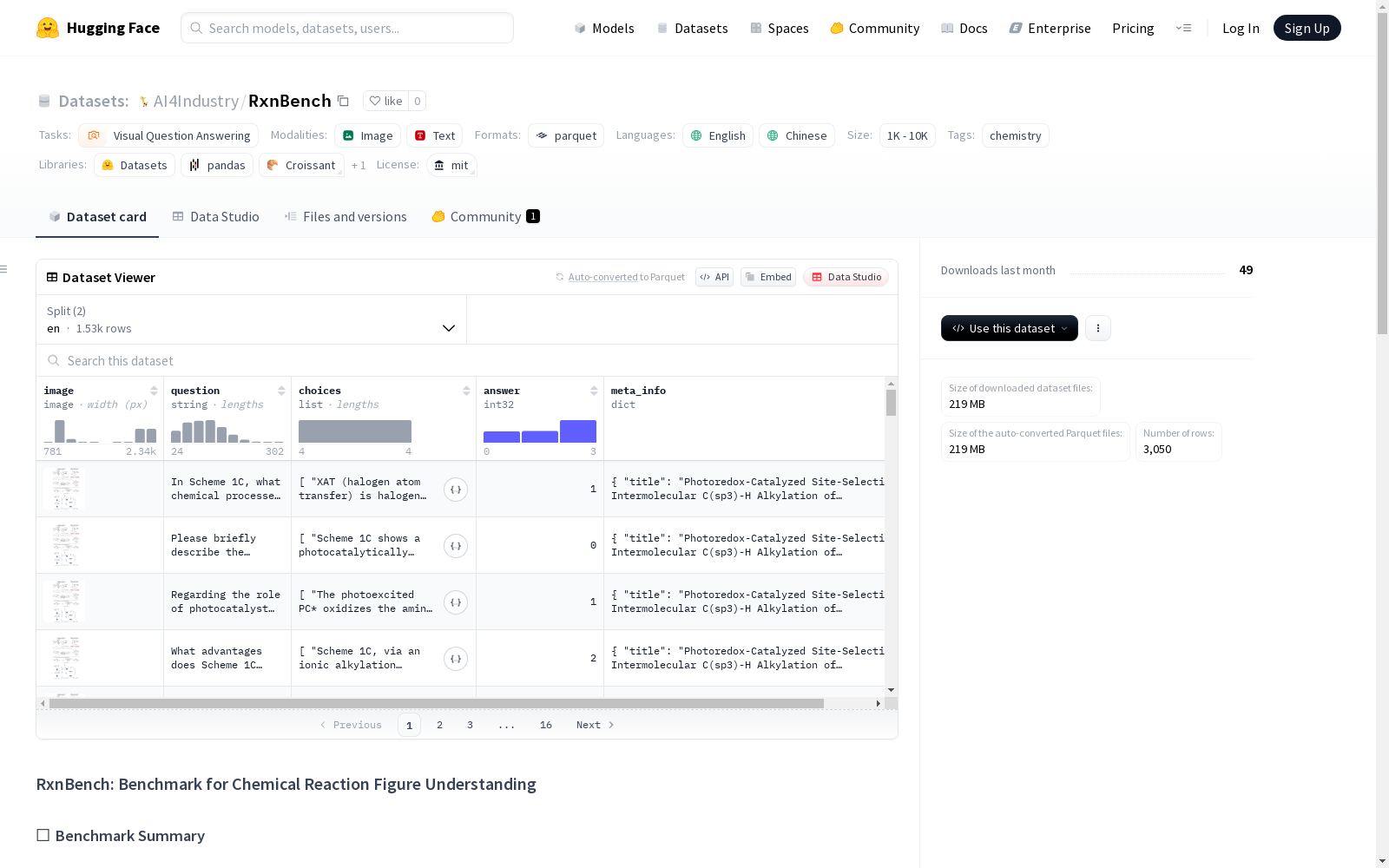Copy the dataset name RxnBench to clipboard
Screen dimensions: 1389x868
tap(343, 101)
